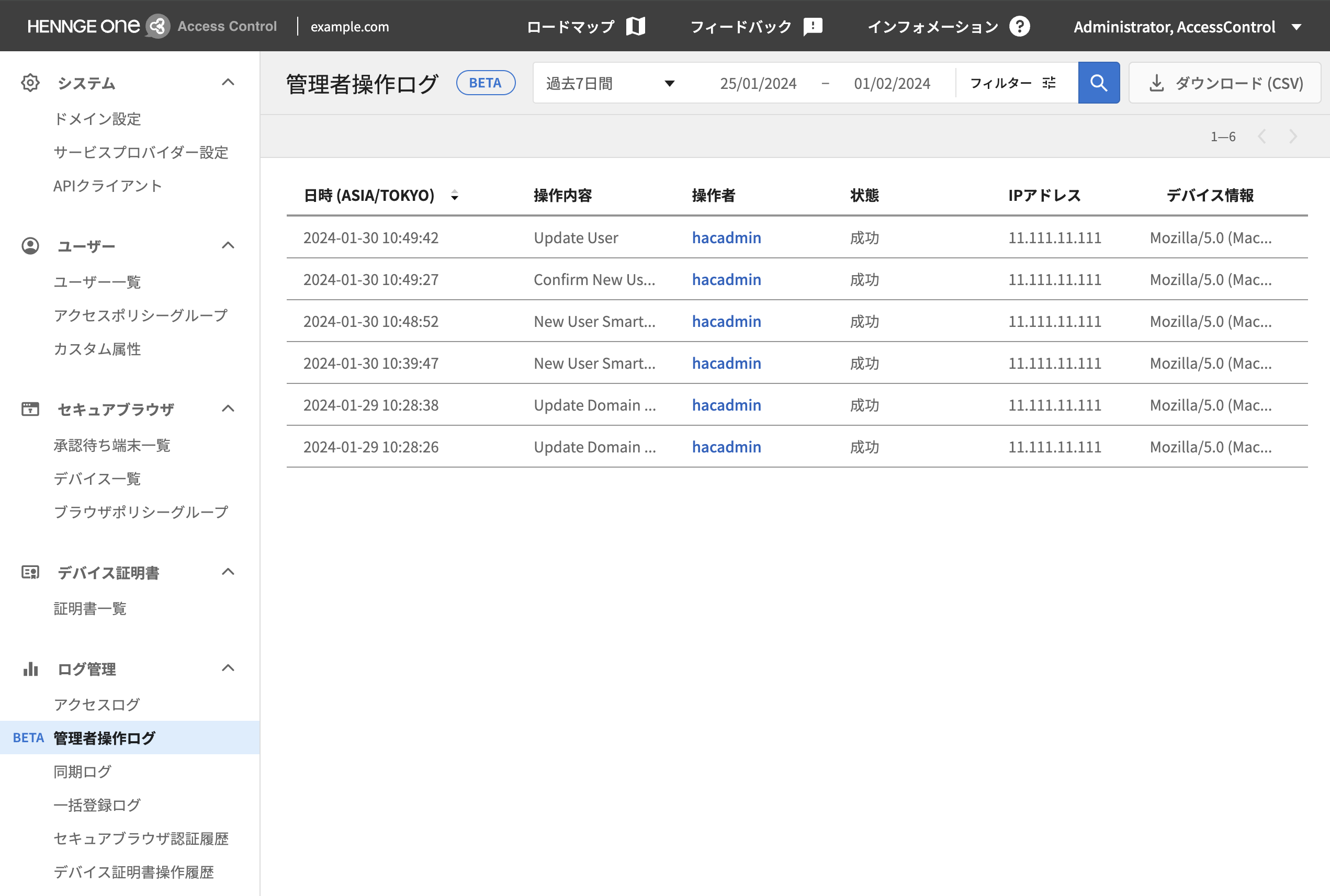Click Administrator, AccessControl user name
This screenshot has width=1330, height=896.
pyautogui.click(x=1174, y=27)
